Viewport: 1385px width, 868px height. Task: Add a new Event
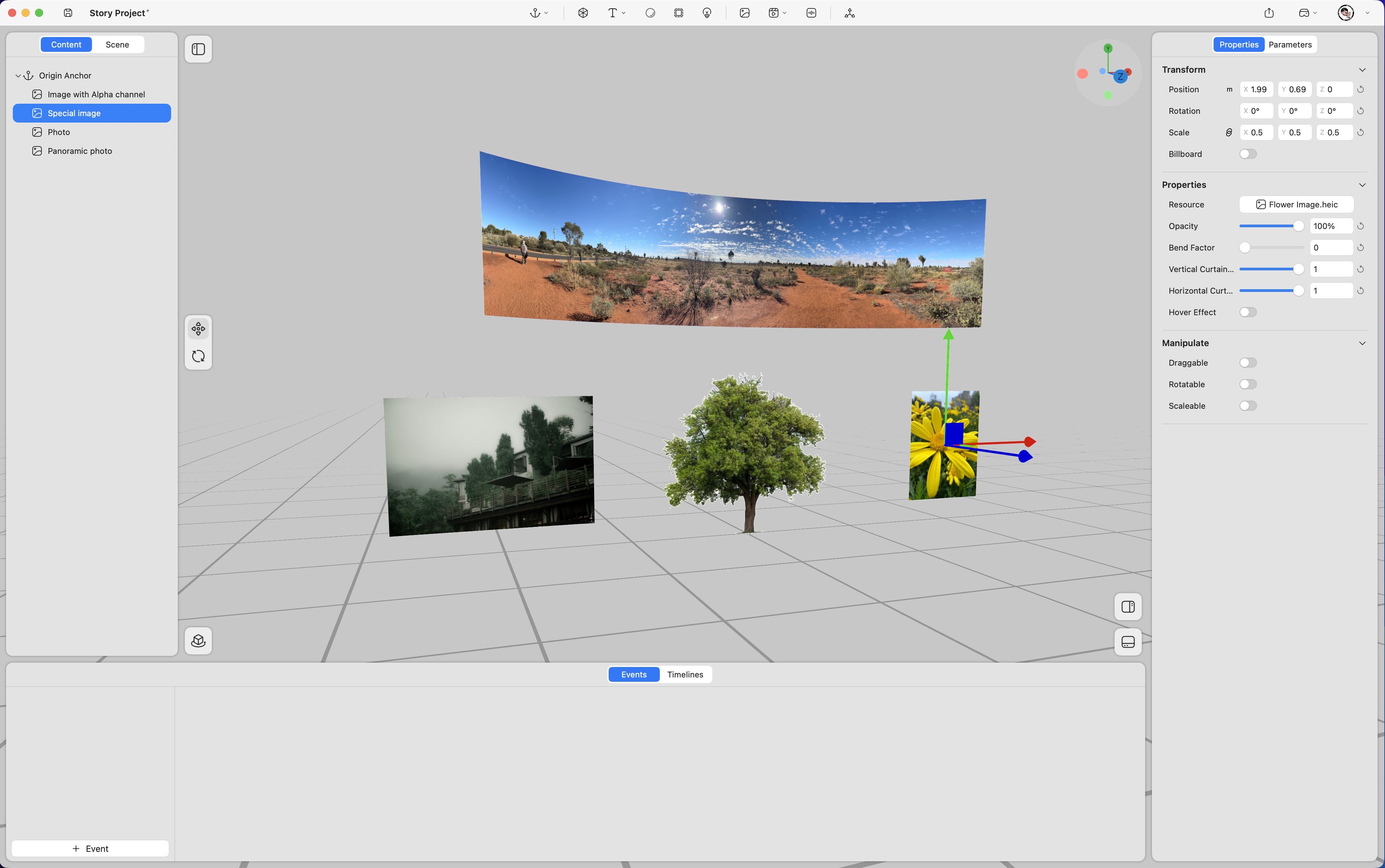point(90,848)
